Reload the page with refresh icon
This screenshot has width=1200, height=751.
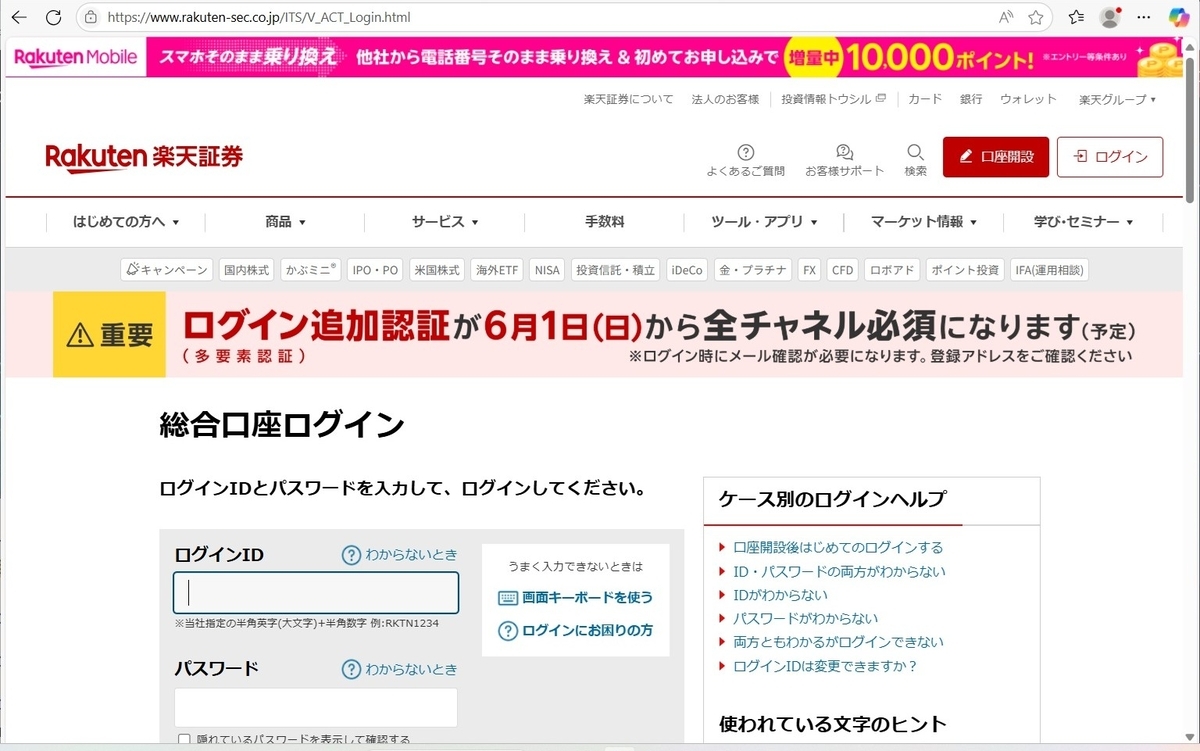click(x=54, y=17)
